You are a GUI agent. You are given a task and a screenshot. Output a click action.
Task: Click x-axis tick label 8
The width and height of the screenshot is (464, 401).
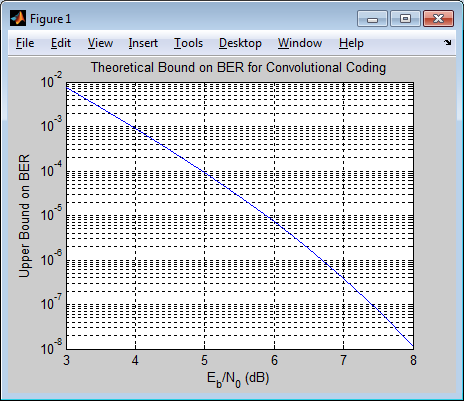413,360
